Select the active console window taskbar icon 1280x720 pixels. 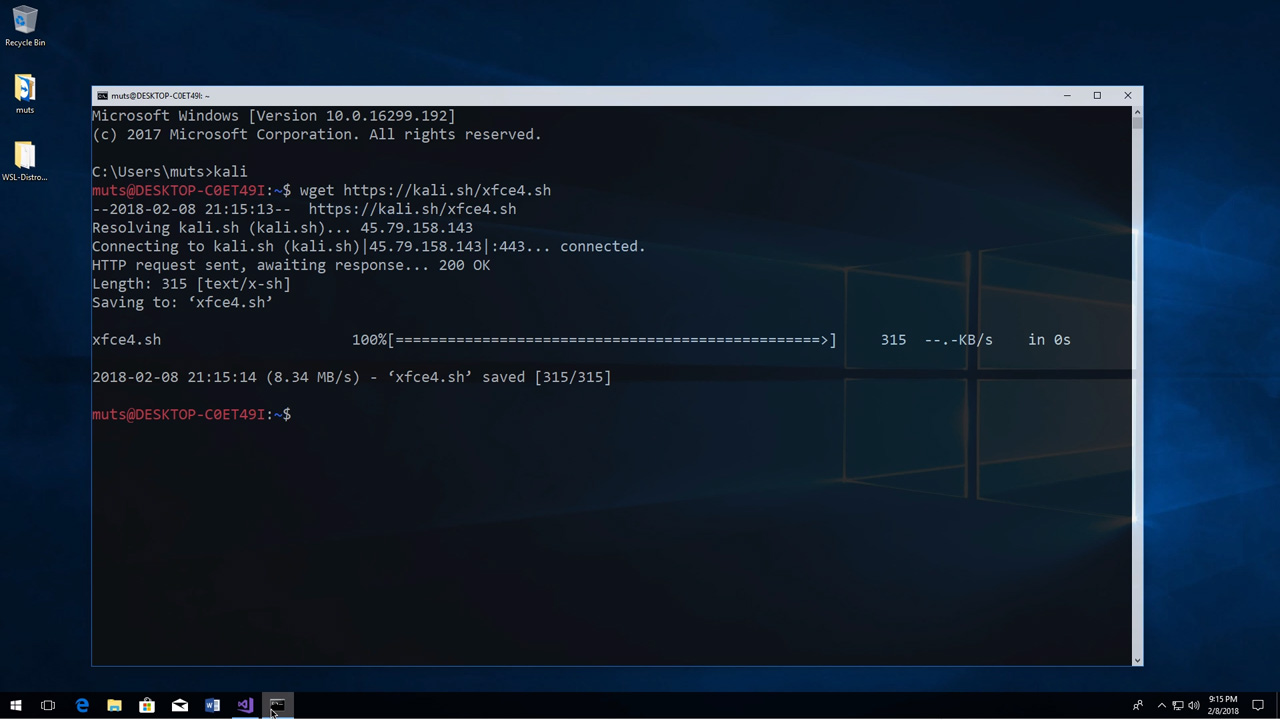tap(277, 706)
